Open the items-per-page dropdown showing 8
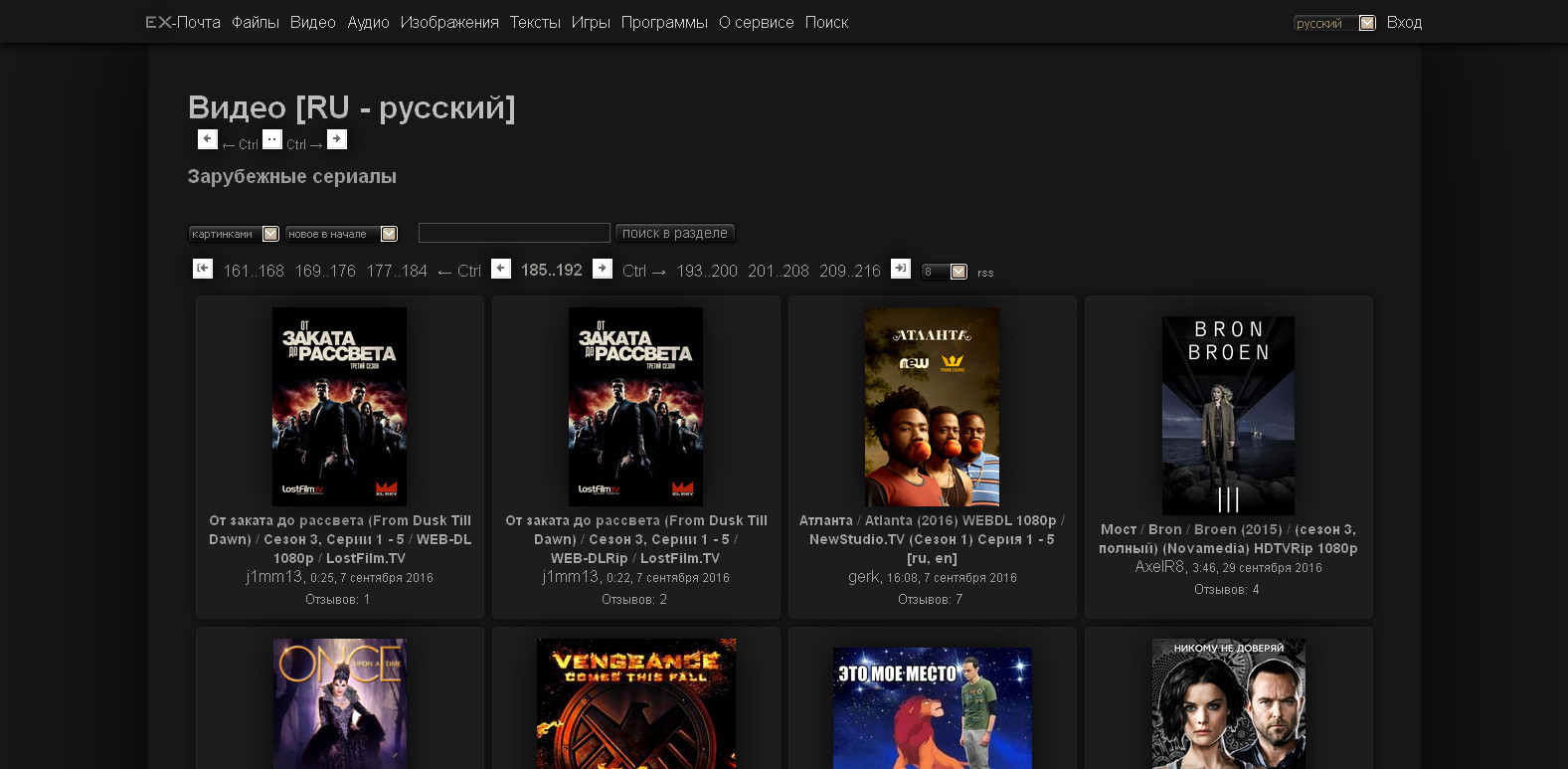Screen dimensions: 1568x769 (945, 272)
